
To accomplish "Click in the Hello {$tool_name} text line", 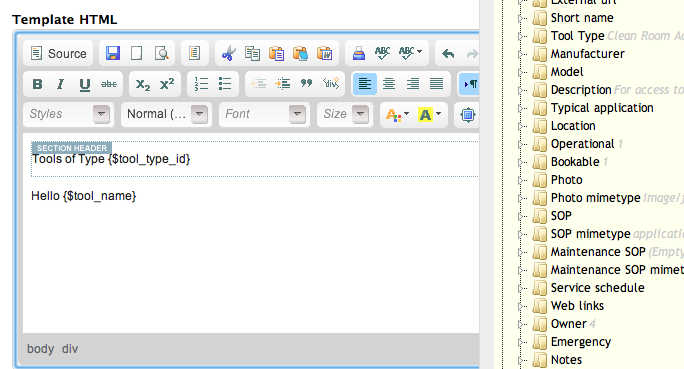I will [83, 196].
